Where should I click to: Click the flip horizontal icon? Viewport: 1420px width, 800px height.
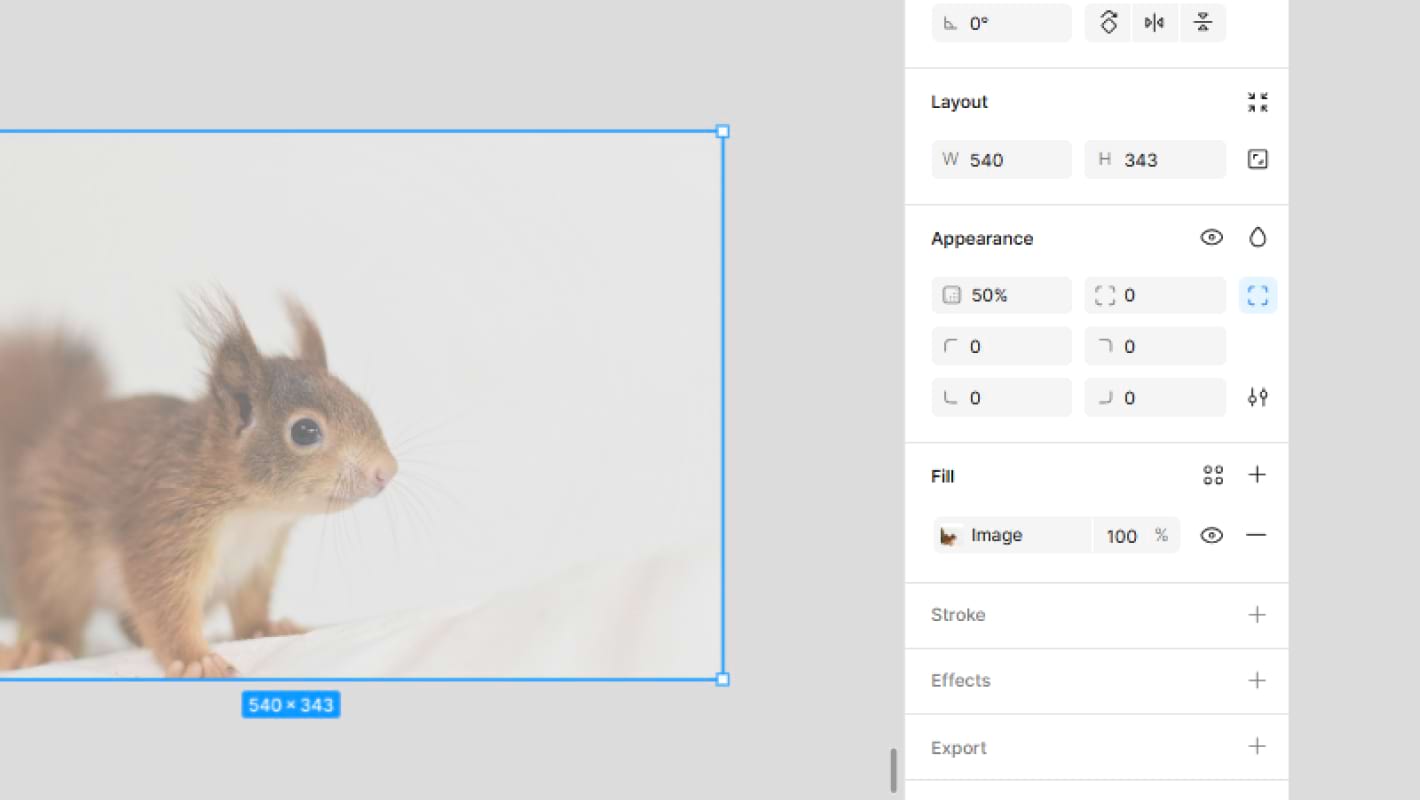point(1155,23)
